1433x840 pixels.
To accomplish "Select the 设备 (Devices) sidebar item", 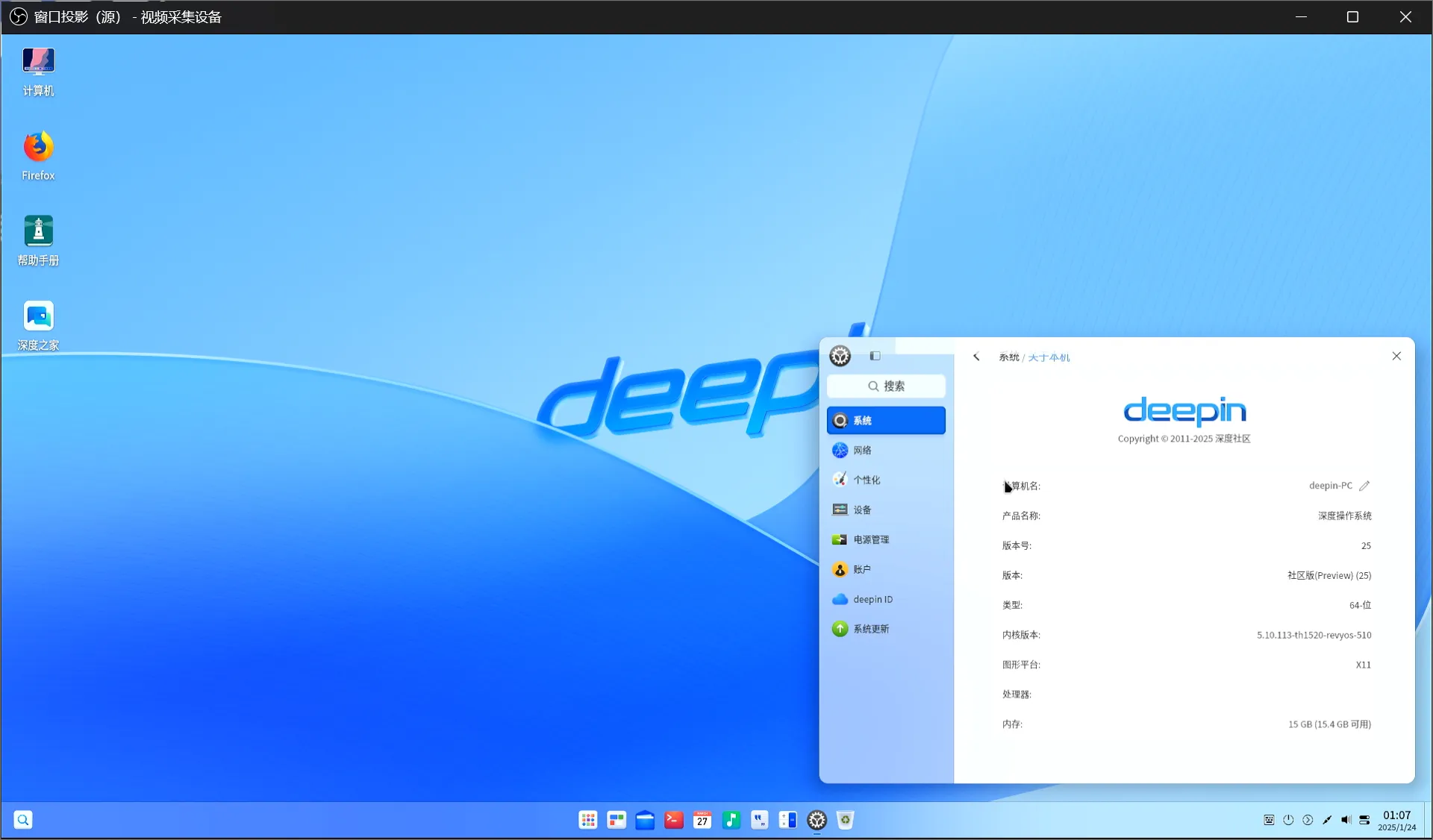I will point(862,510).
